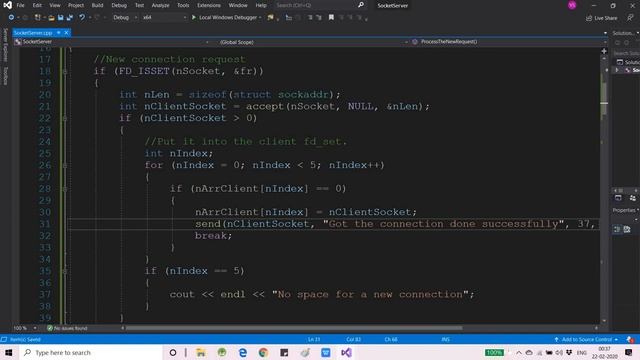The width and height of the screenshot is (640, 360).
Task: Open the Windows Start menu
Action: tap(9, 352)
